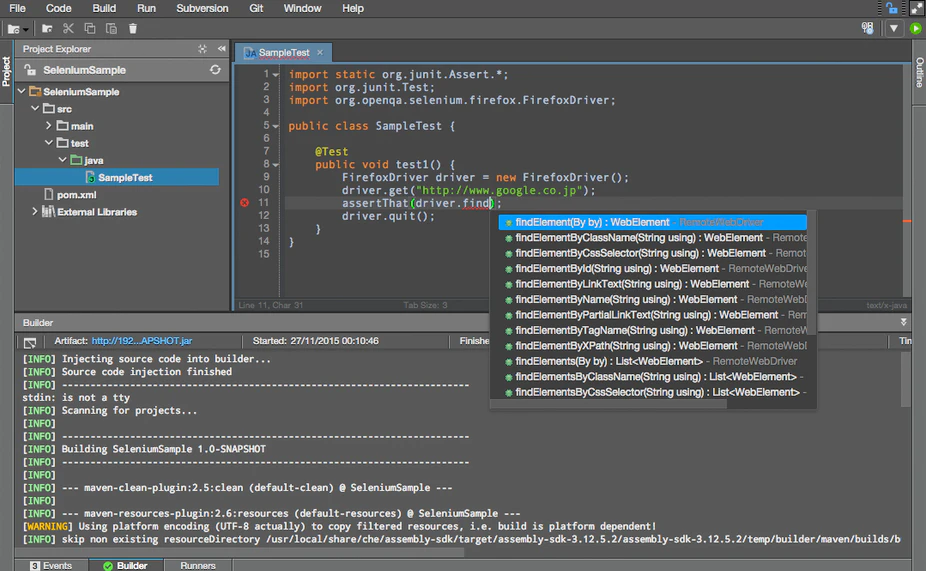
Task: Open the Code menu
Action: pyautogui.click(x=58, y=8)
